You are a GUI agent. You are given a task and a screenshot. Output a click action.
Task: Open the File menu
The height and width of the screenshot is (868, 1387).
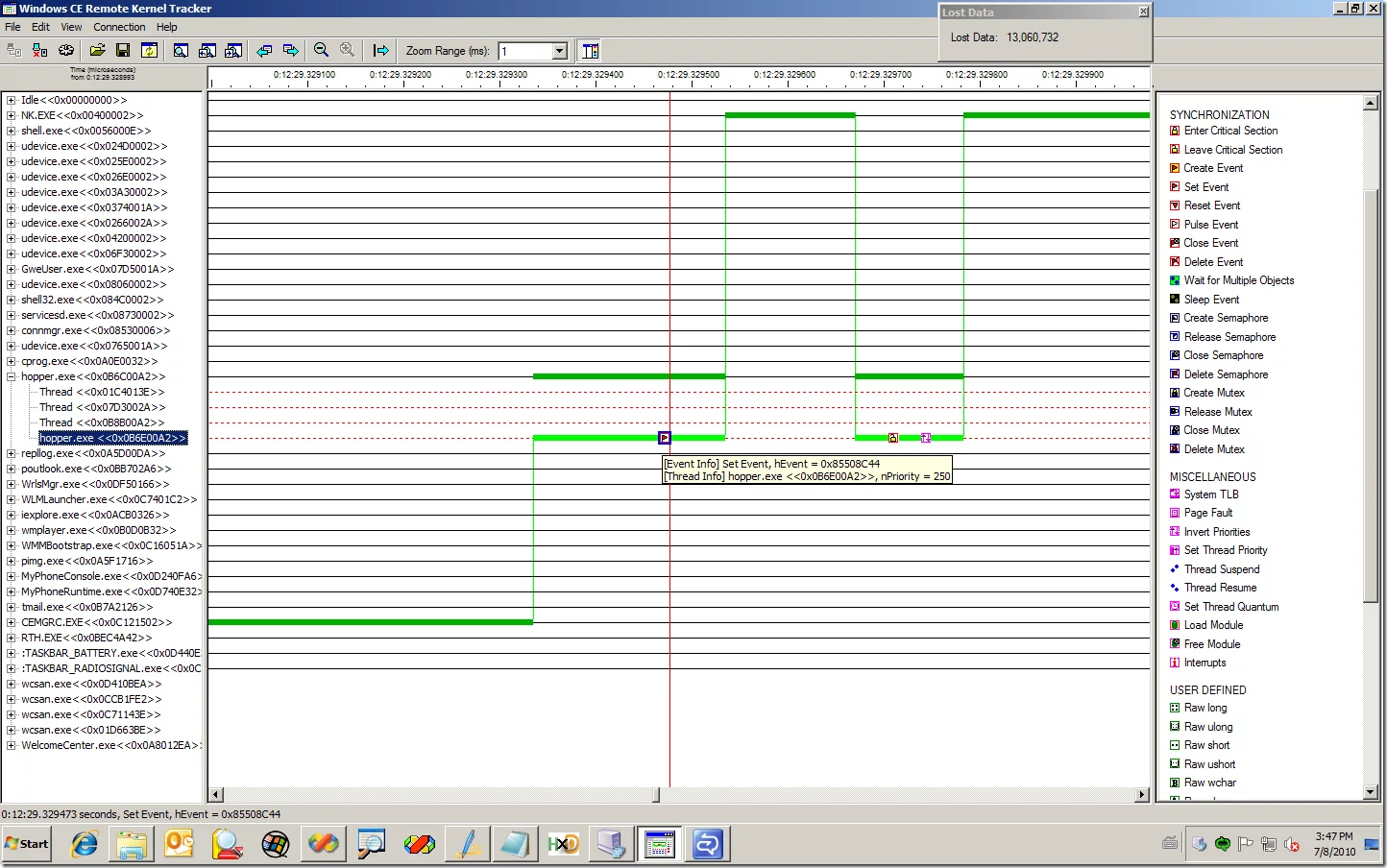pos(13,27)
